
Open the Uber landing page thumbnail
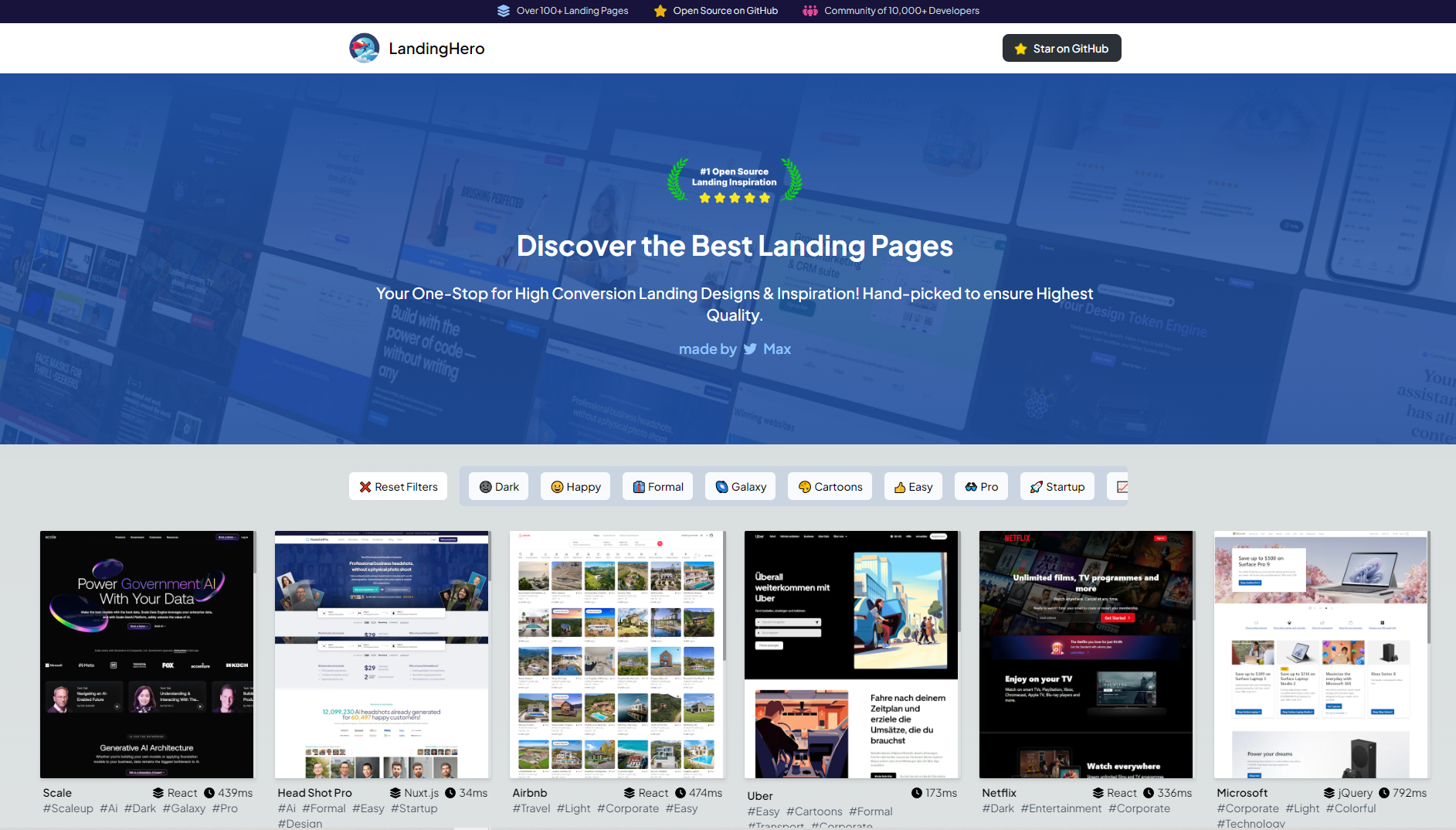pos(851,655)
